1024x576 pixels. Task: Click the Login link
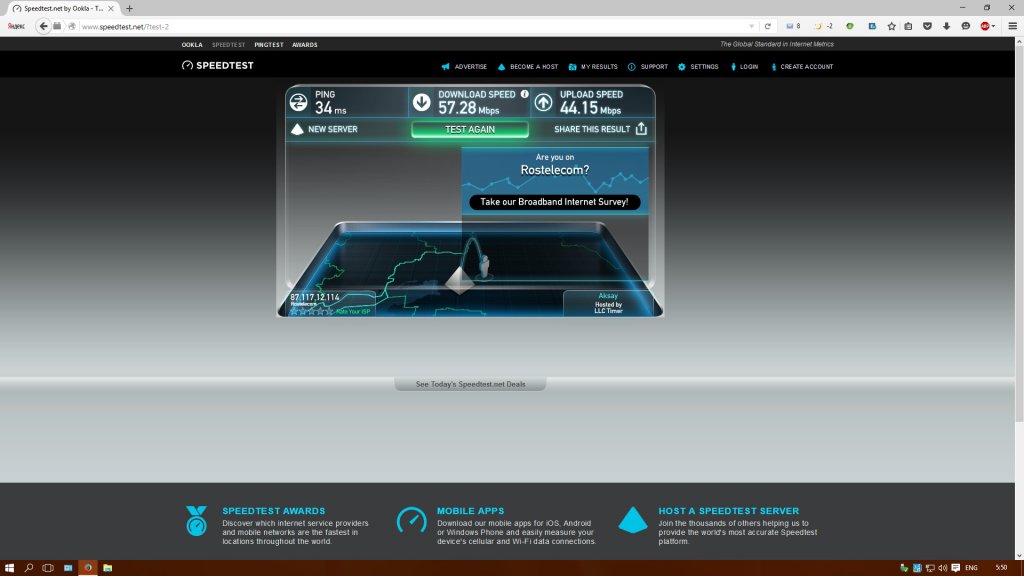coord(744,67)
